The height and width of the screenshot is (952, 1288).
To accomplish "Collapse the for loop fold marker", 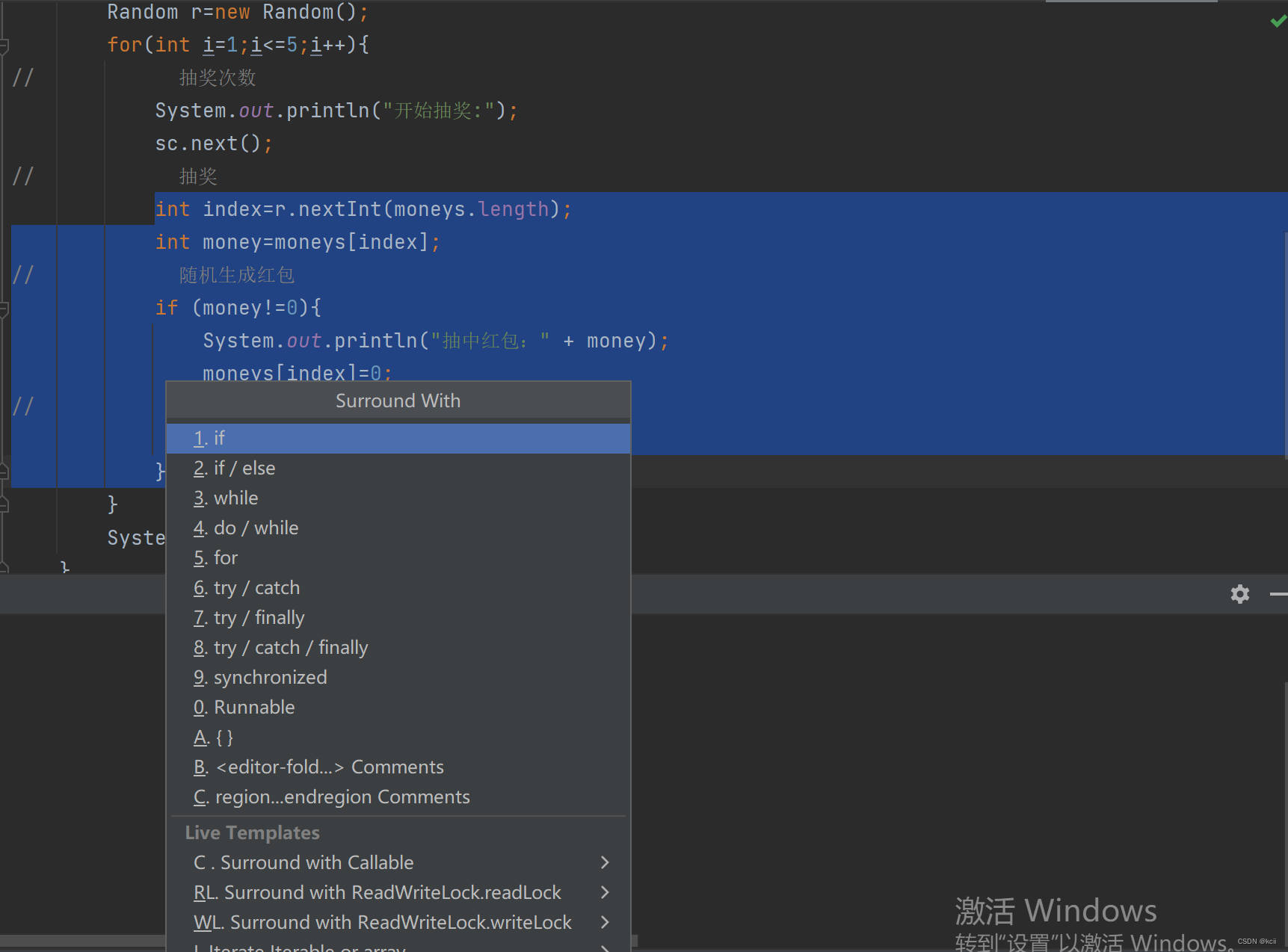I will (x=4, y=46).
